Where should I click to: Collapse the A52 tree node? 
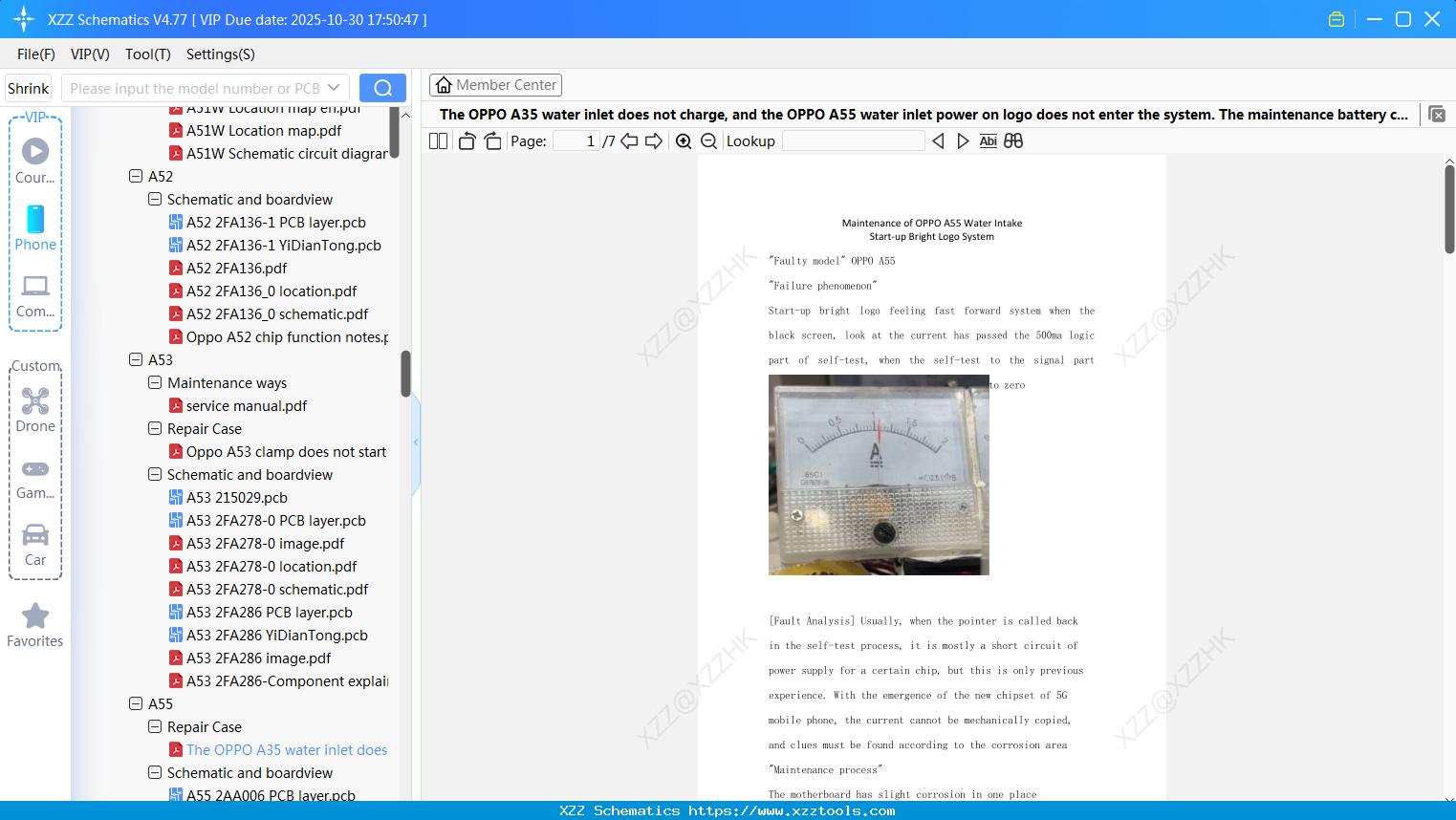pos(136,177)
